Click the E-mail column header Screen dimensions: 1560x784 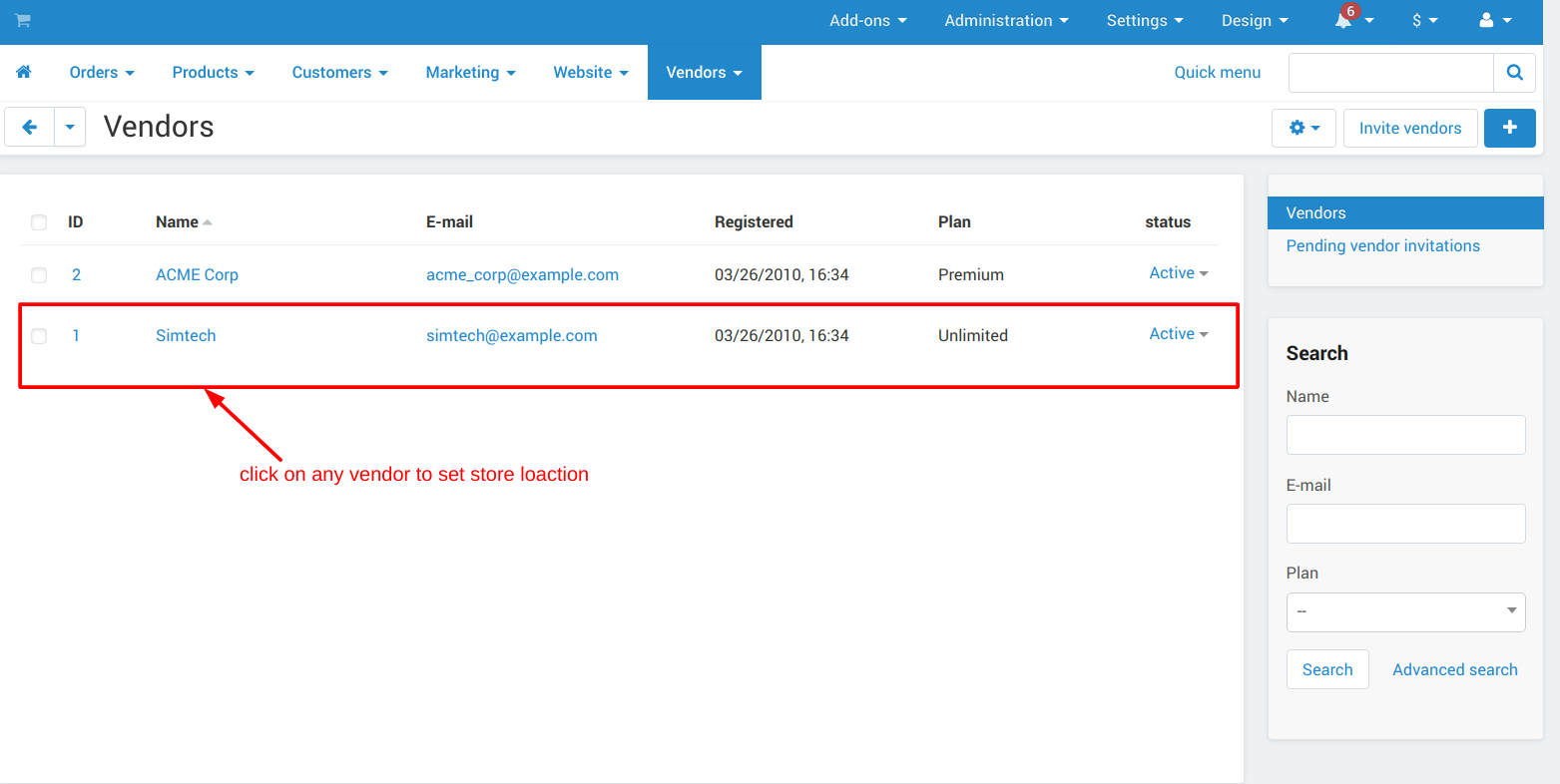[449, 221]
